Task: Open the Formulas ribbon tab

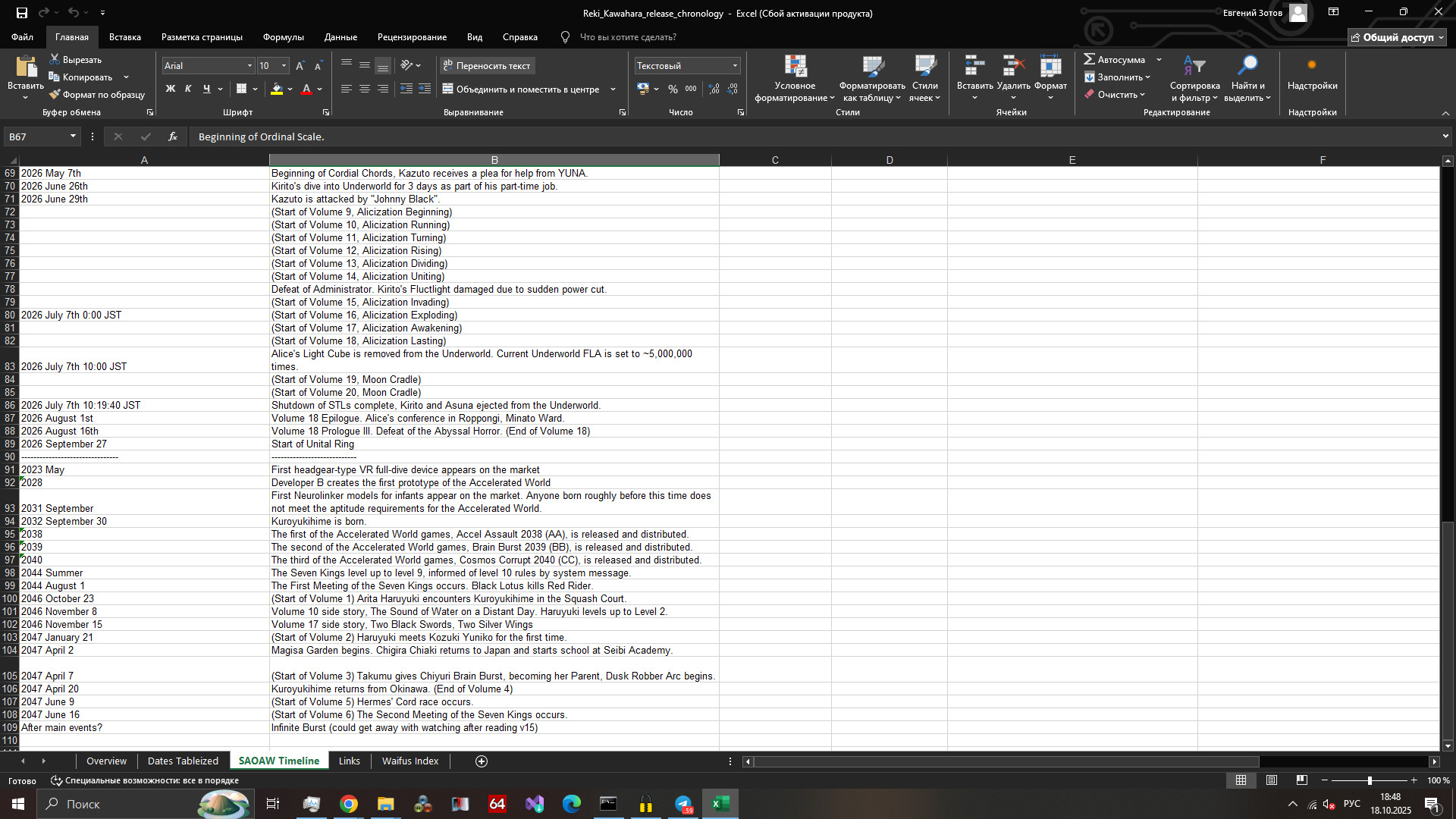Action: click(x=283, y=36)
